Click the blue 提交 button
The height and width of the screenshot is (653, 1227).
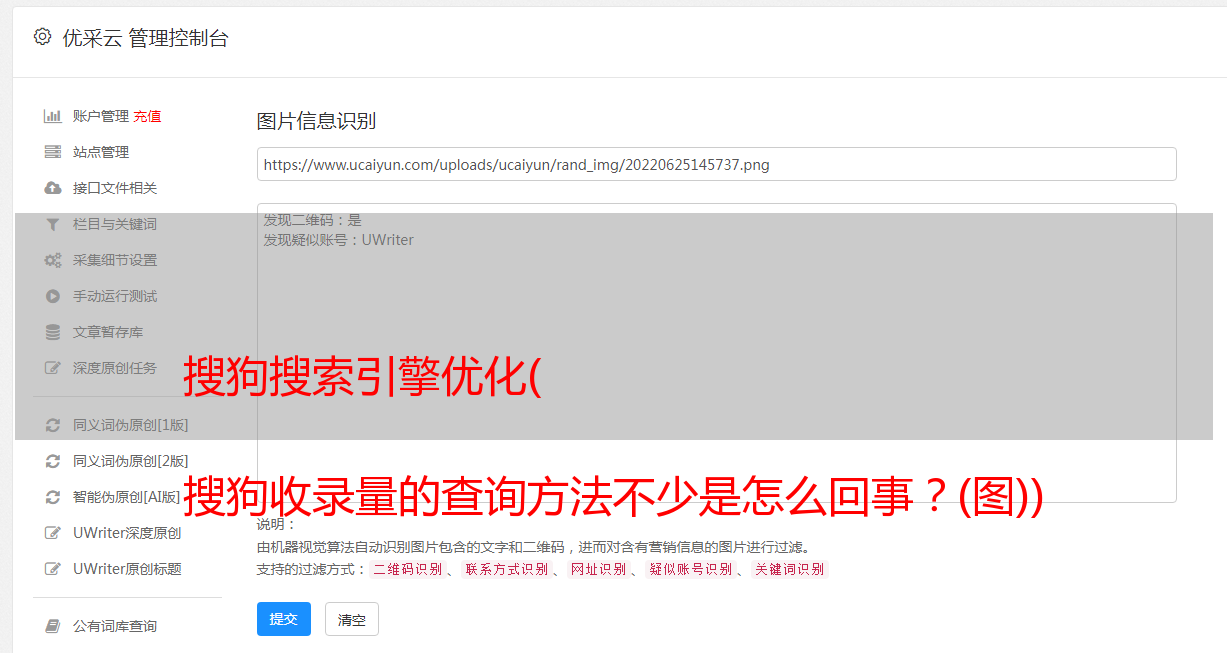pos(284,619)
